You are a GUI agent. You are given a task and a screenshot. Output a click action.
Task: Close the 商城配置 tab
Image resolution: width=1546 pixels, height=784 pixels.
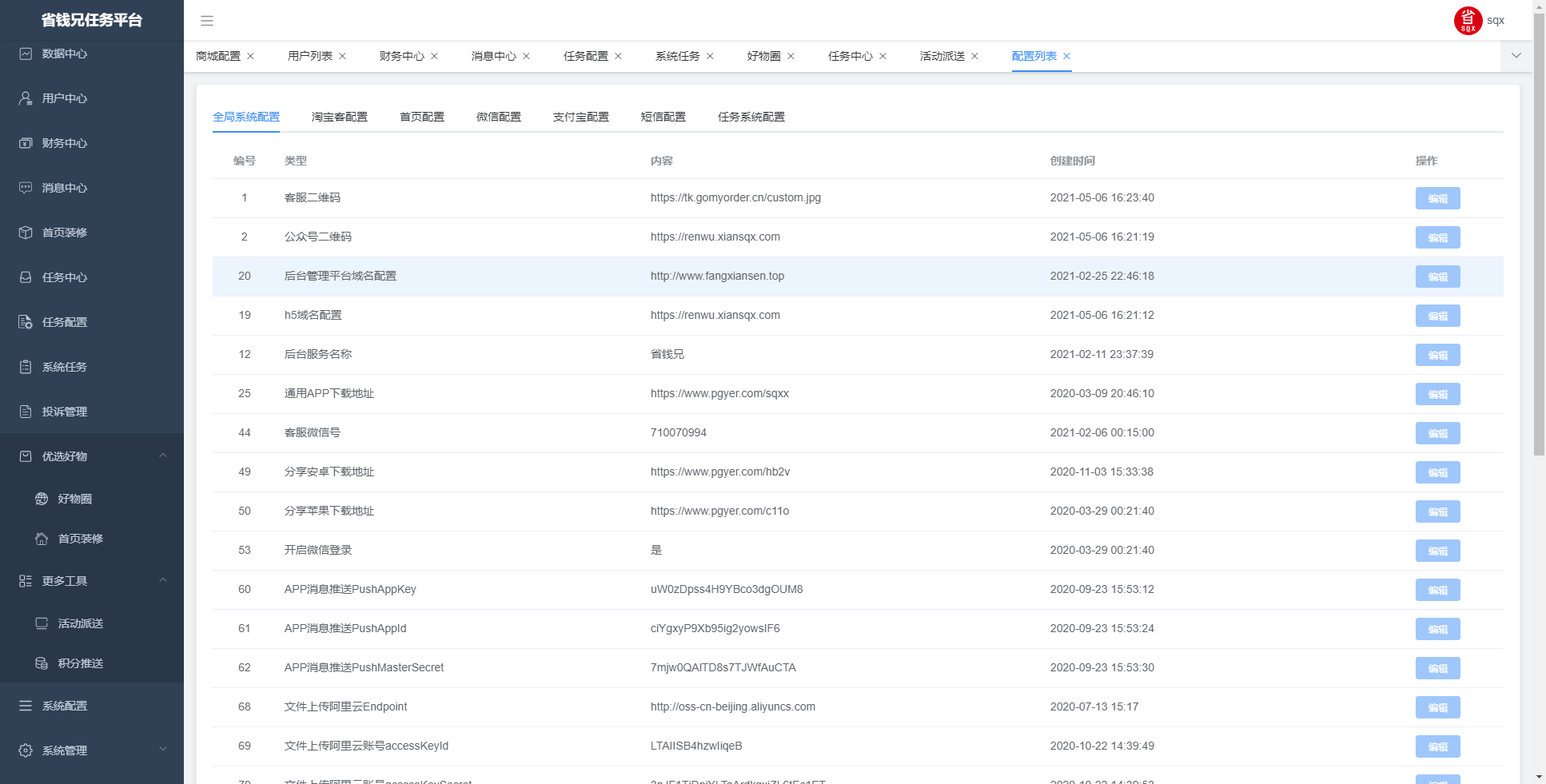pos(250,56)
